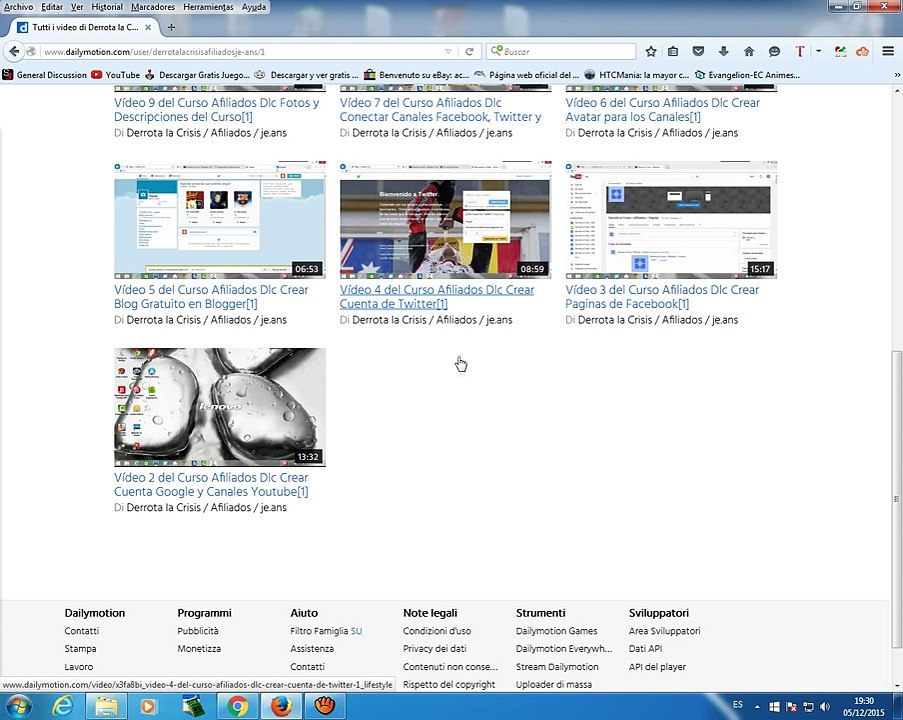903x720 pixels.
Task: Open Vídeo 3 Crear Paginas de Facebook link
Action: [662, 297]
